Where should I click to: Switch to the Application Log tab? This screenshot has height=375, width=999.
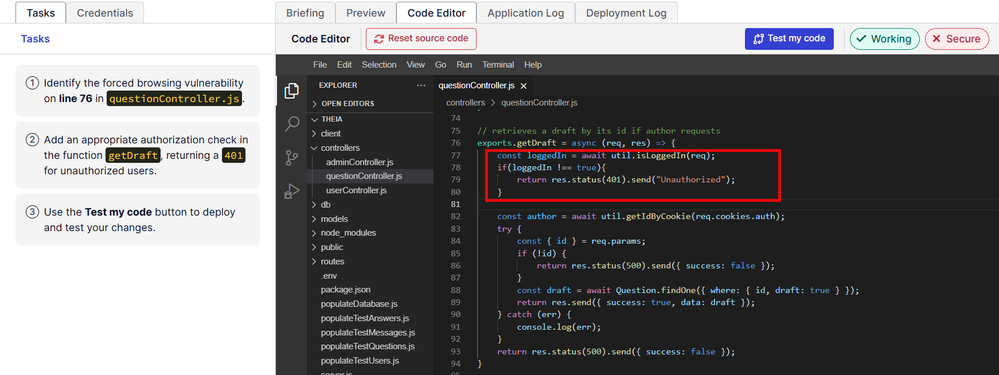point(526,13)
